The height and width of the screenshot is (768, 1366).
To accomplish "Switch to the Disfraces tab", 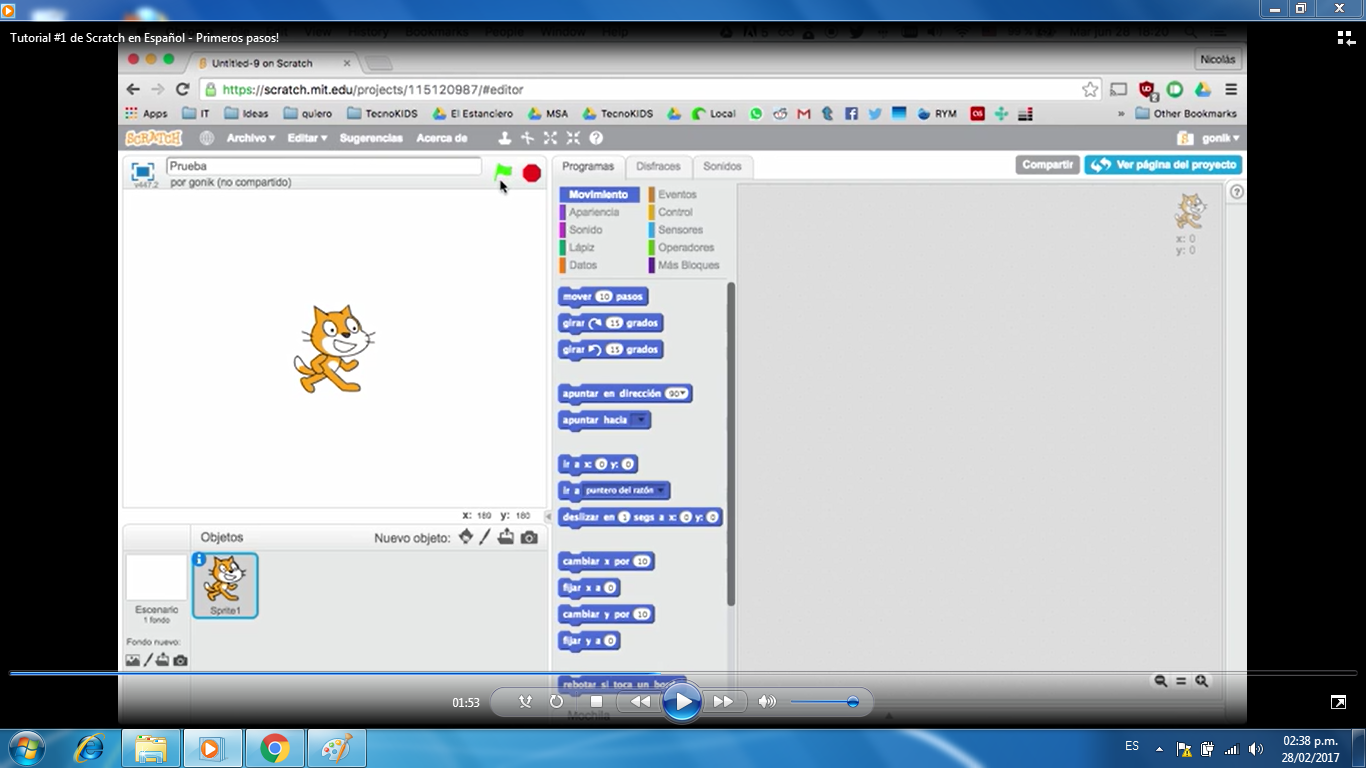I will [x=658, y=166].
